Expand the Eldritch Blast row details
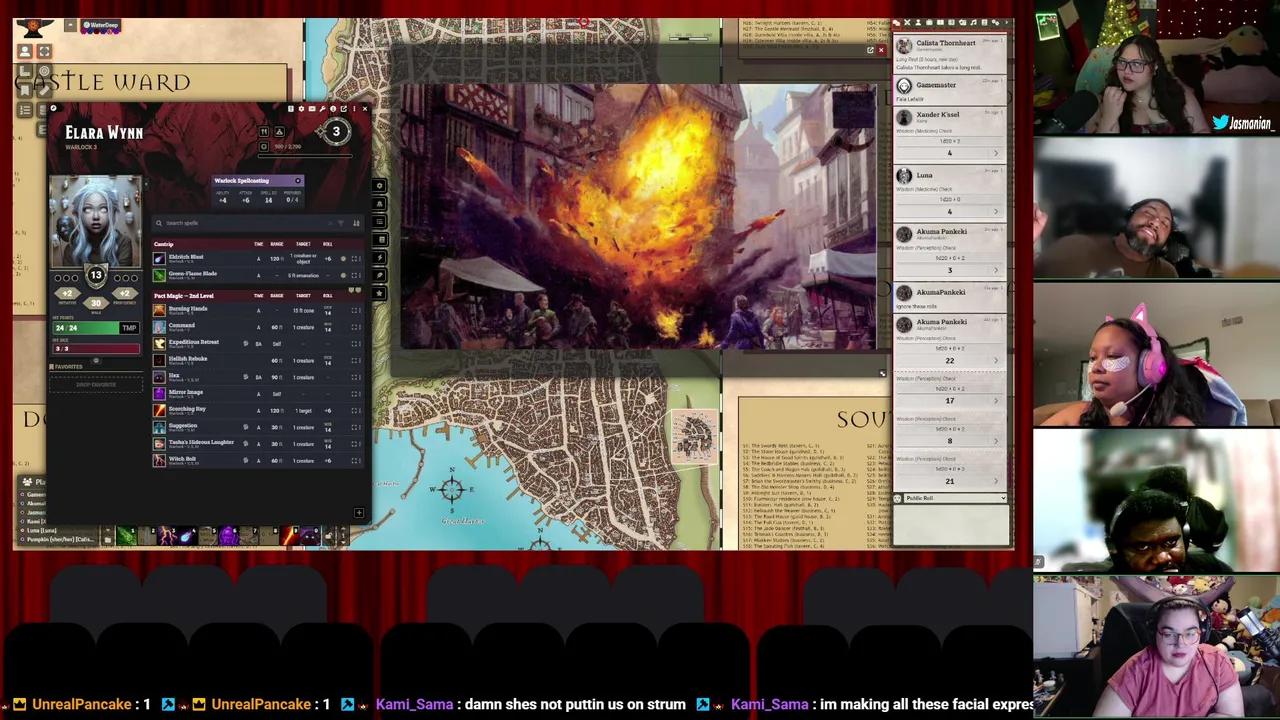Viewport: 1280px width, 720px height. point(354,259)
